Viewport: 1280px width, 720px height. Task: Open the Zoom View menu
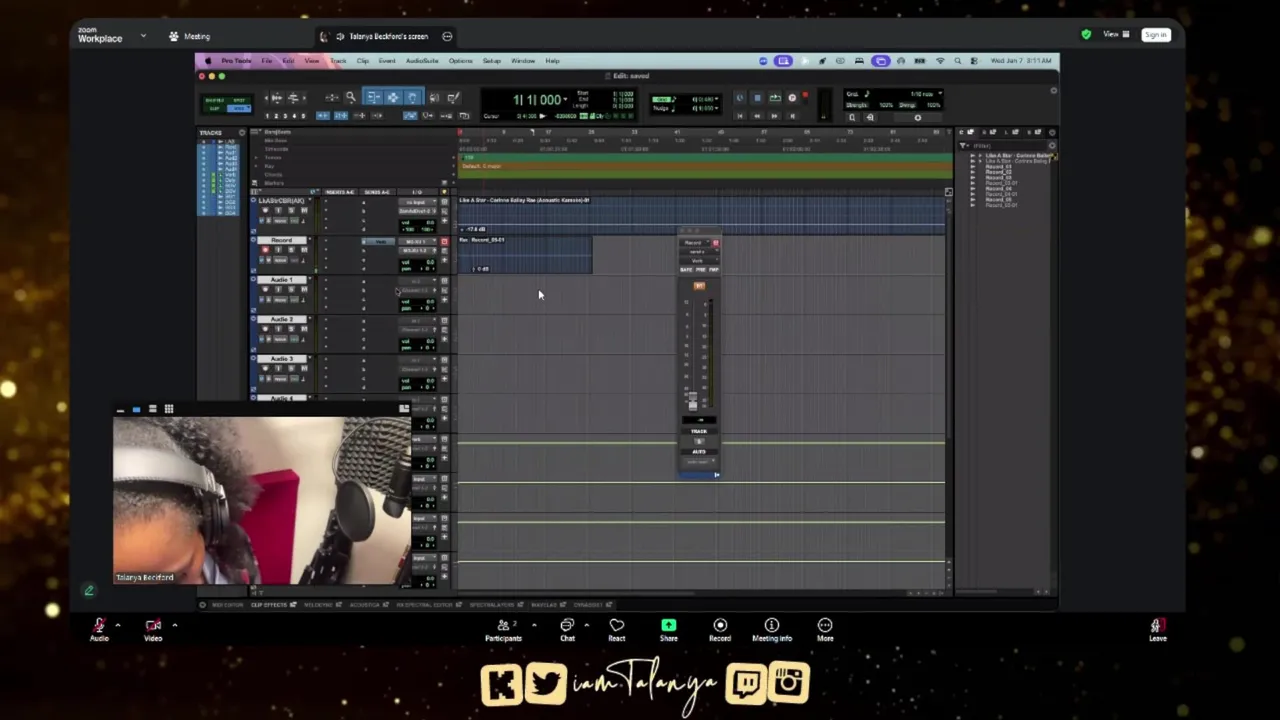coord(1116,35)
